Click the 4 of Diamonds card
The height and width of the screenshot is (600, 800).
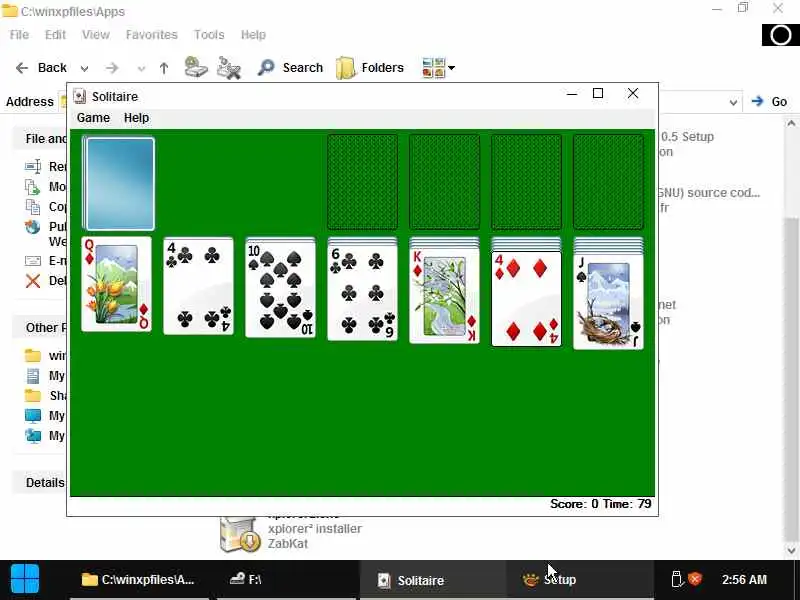[526, 299]
